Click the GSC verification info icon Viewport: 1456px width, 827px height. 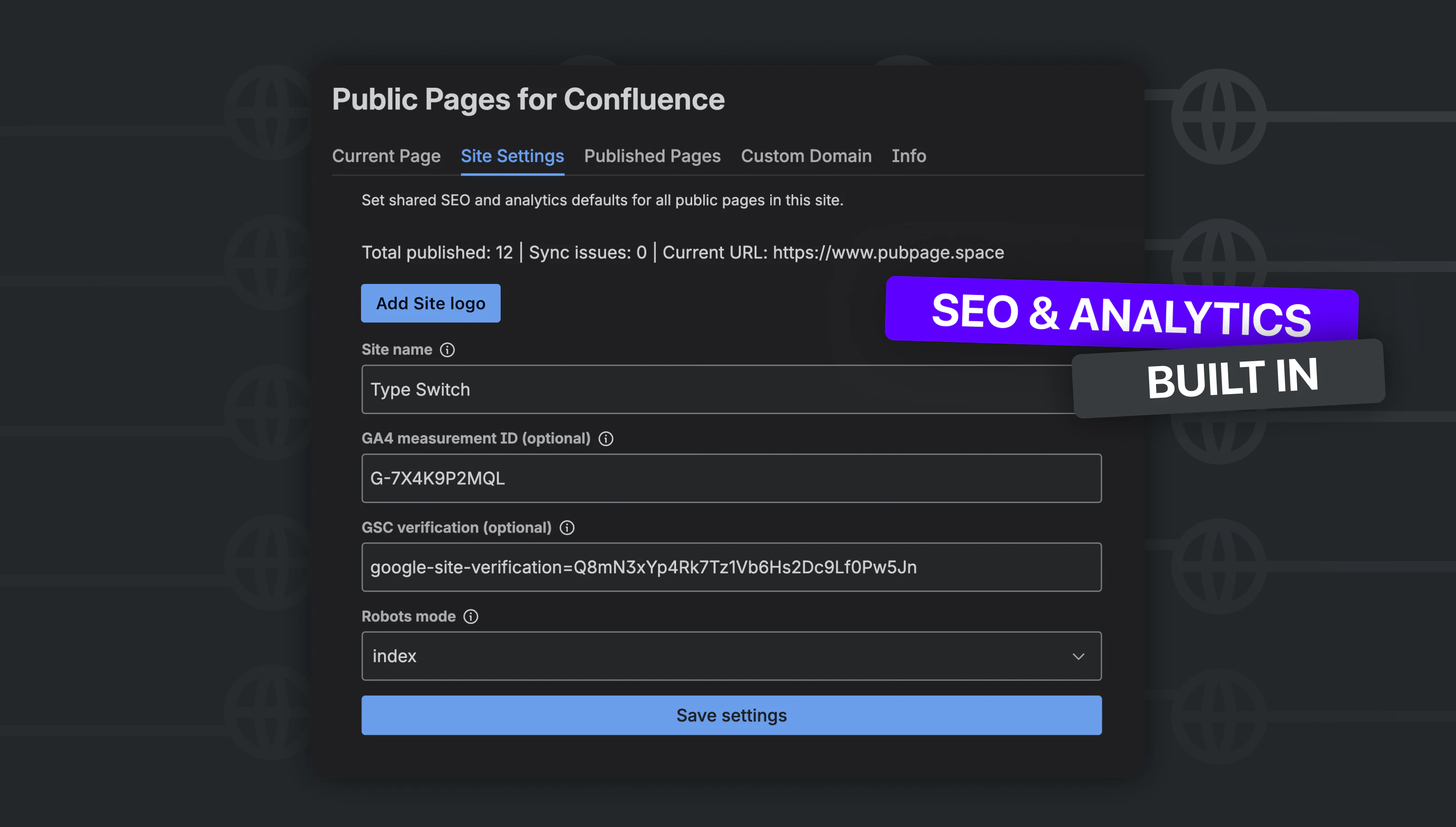pos(567,527)
